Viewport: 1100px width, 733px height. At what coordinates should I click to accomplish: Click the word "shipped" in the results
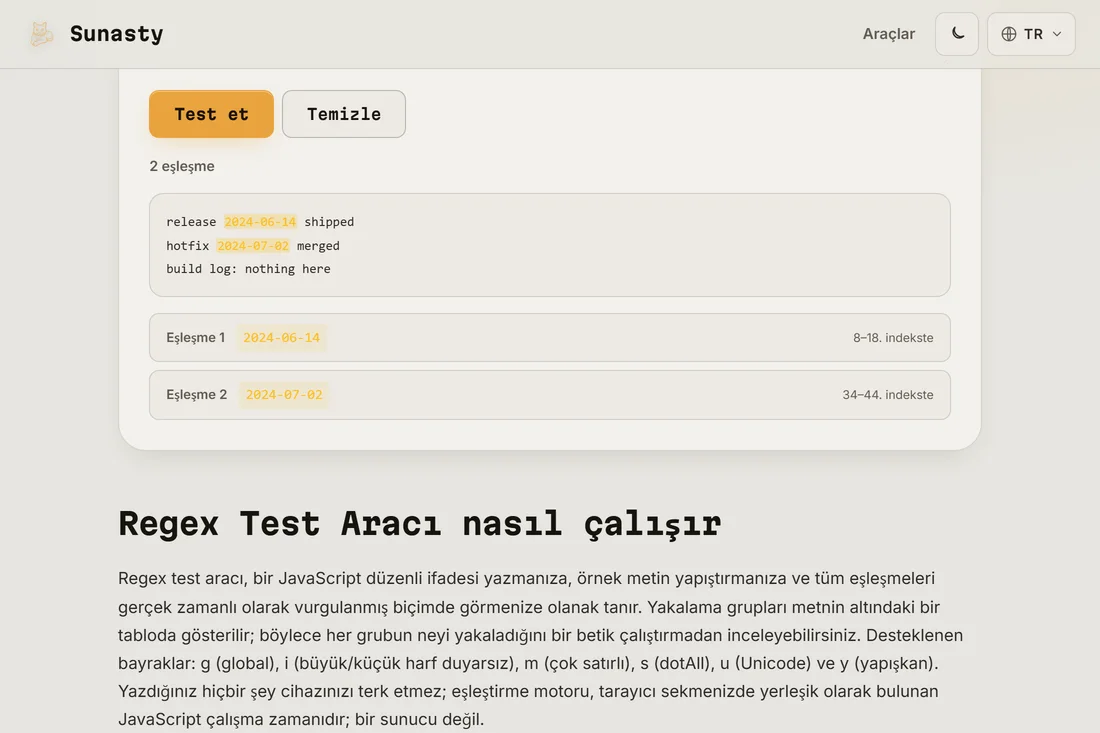(329, 222)
